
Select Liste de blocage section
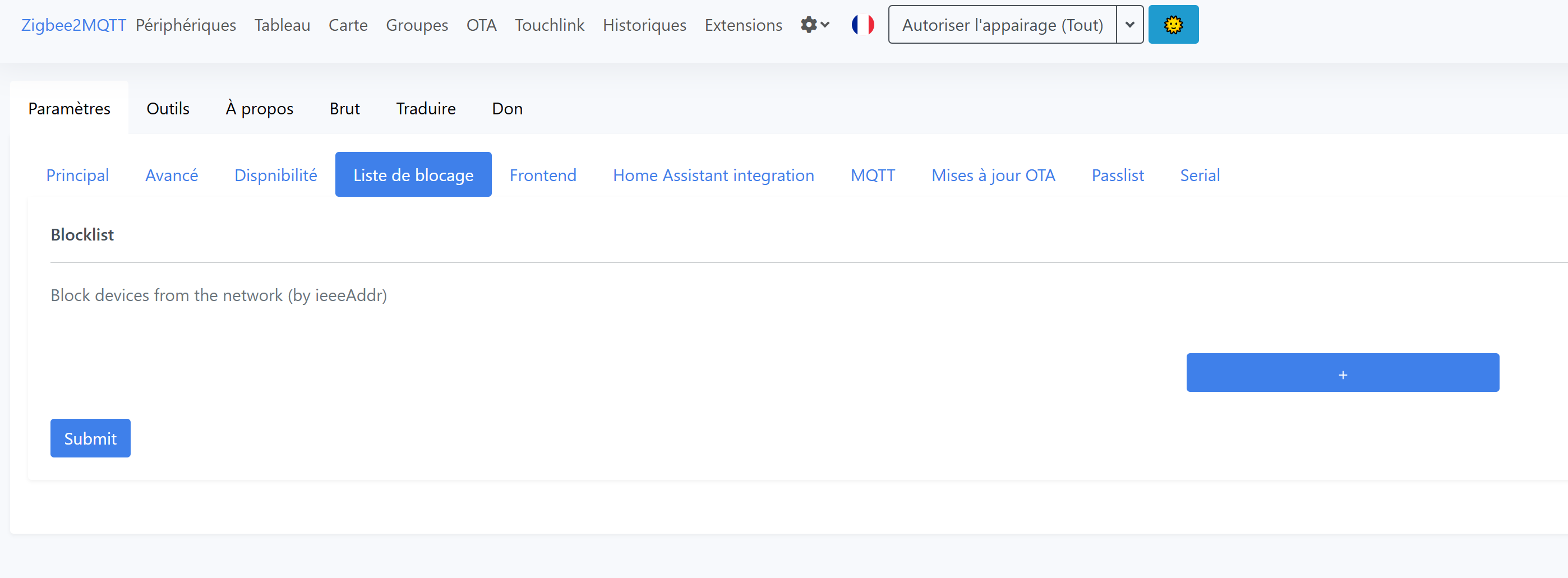(413, 174)
